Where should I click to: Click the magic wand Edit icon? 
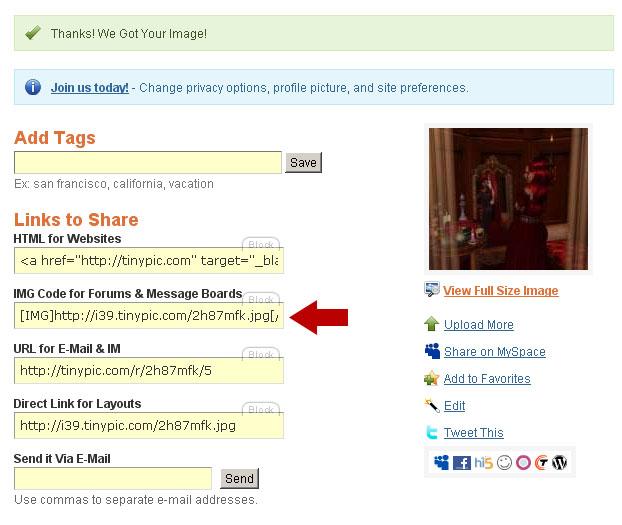[432, 405]
